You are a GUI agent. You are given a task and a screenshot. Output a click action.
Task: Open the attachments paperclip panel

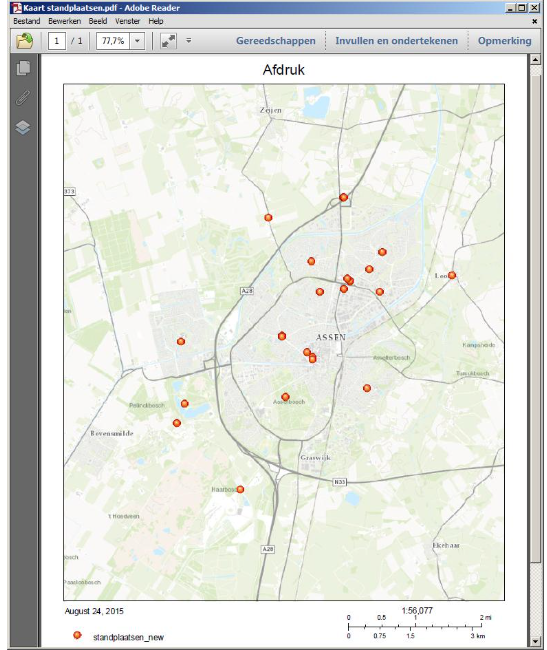click(x=23, y=98)
